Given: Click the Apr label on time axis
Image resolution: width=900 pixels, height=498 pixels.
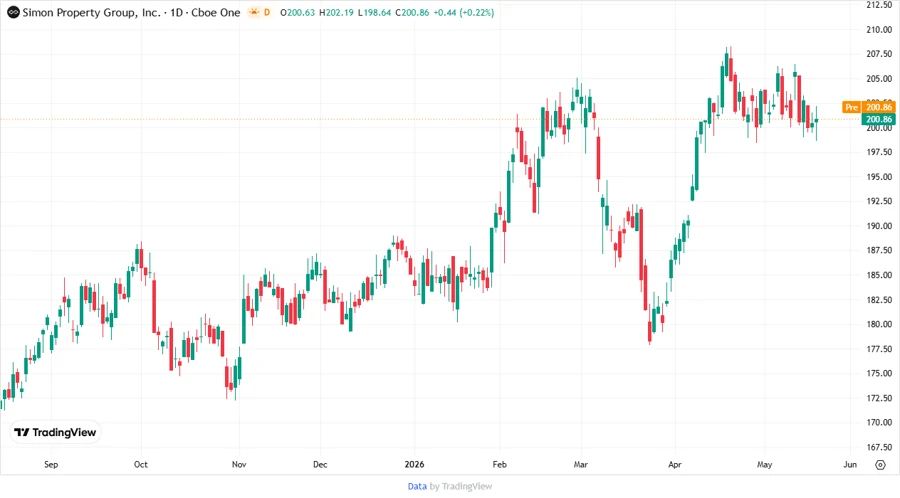Looking at the screenshot, I should click(675, 465).
